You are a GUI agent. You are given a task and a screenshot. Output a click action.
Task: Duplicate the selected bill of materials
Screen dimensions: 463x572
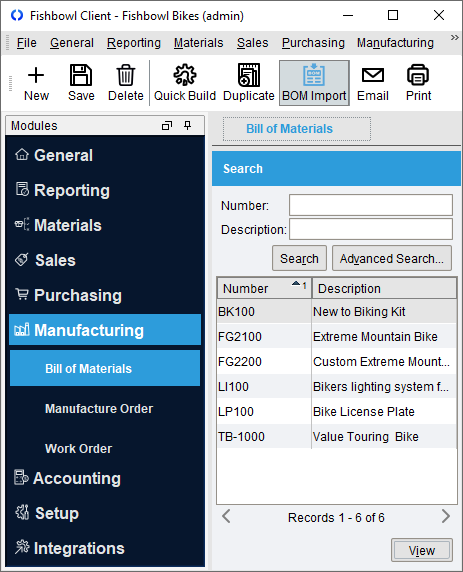[x=248, y=83]
